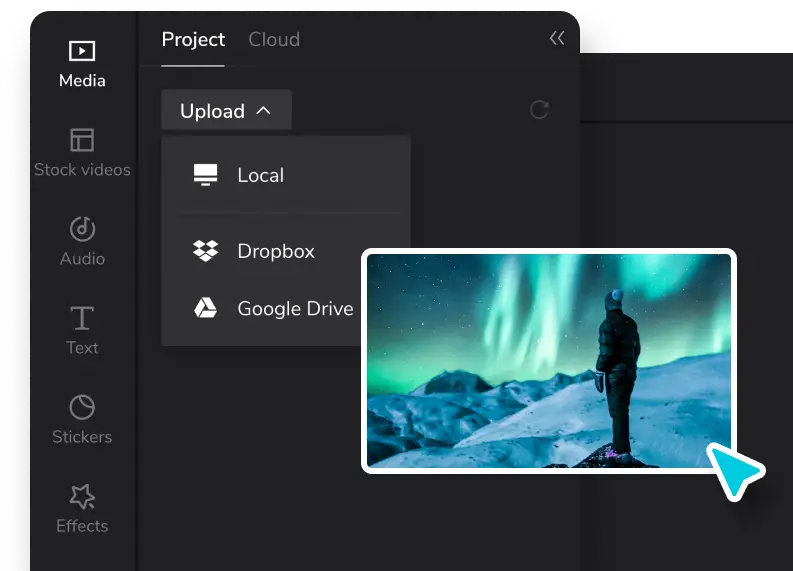The image size is (793, 571).
Task: Select the aurora borealis image thumbnail
Action: pyautogui.click(x=549, y=360)
